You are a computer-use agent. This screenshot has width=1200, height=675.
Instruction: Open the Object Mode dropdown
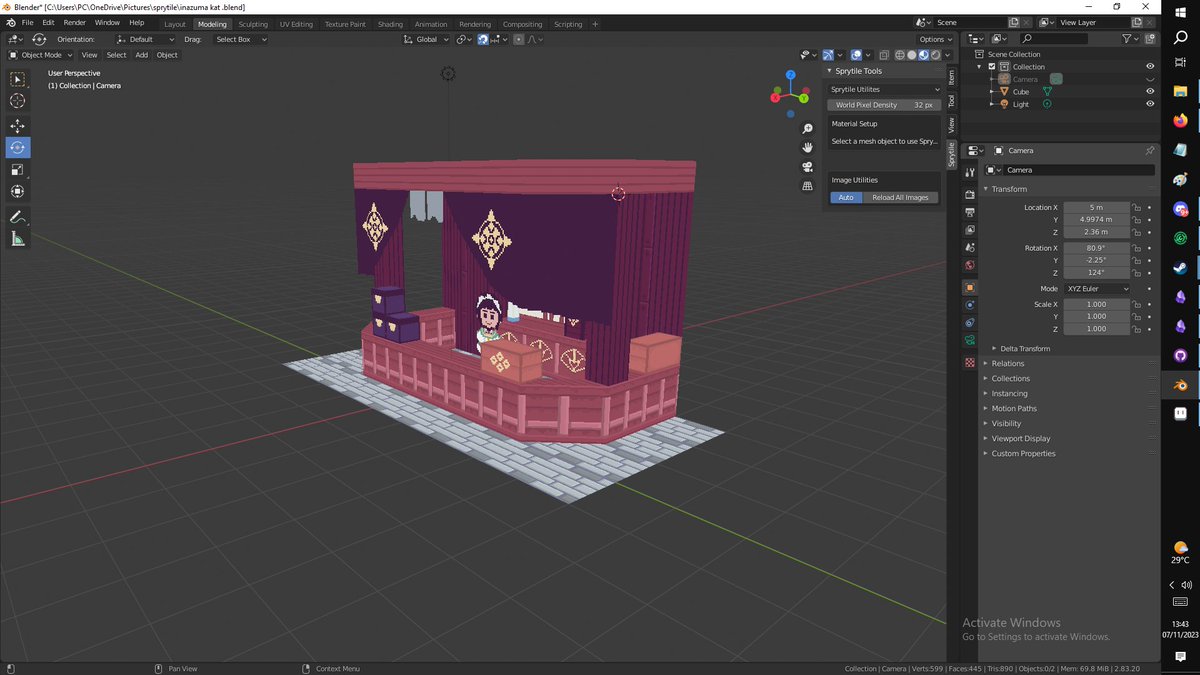click(42, 55)
